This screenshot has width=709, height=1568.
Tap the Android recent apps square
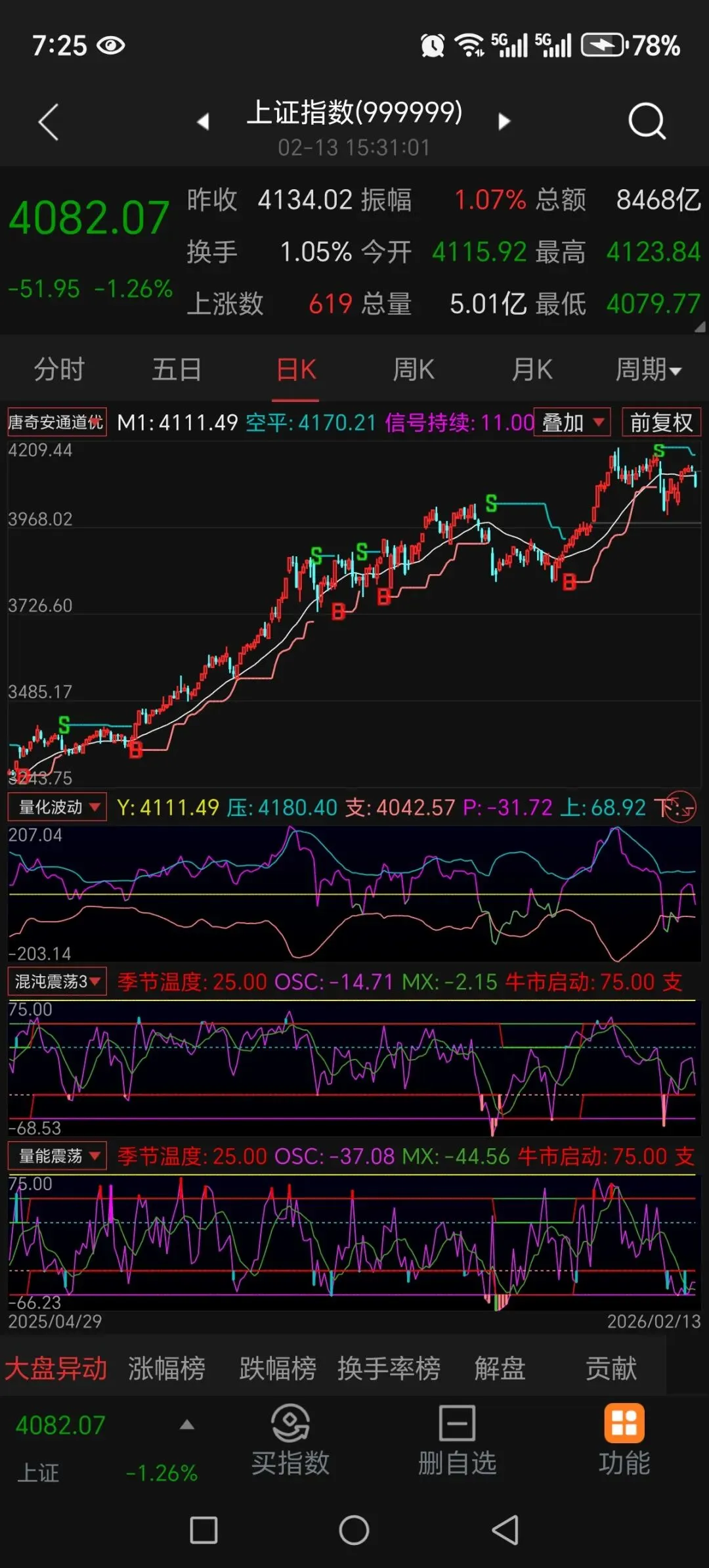tap(204, 1530)
